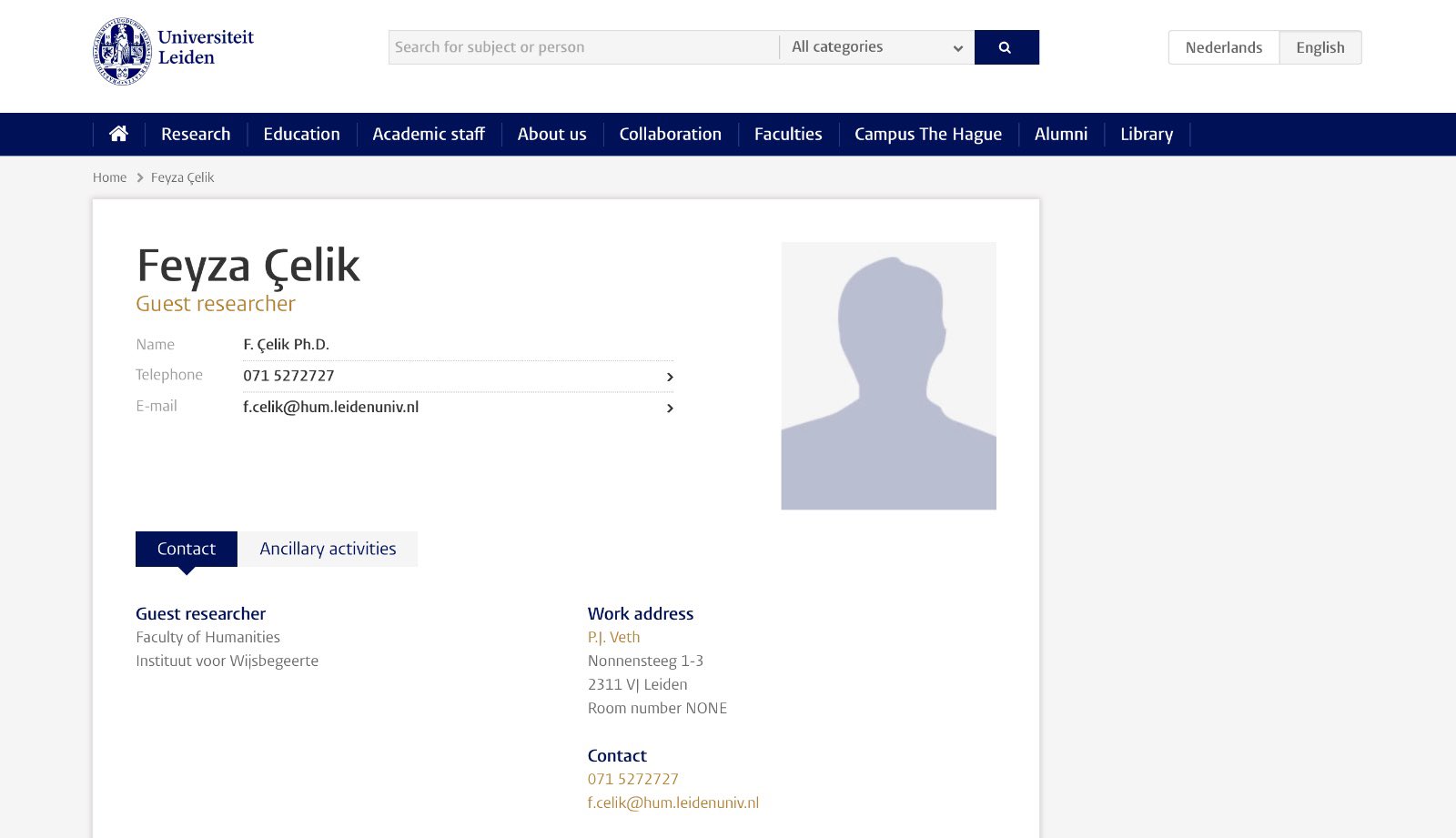Viewport: 1456px width, 838px height.
Task: Click the Universiteit Leiden logo
Action: 173,51
